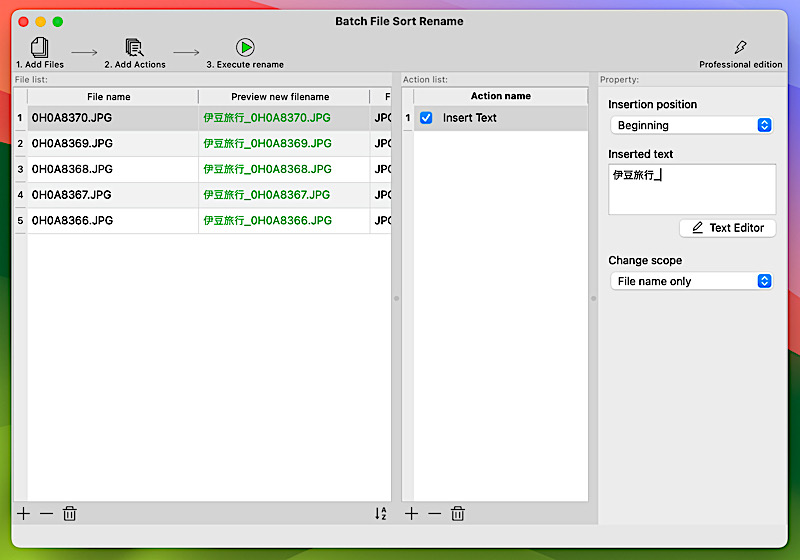
Task: Click the Preview new filename column header
Action: [x=280, y=97]
